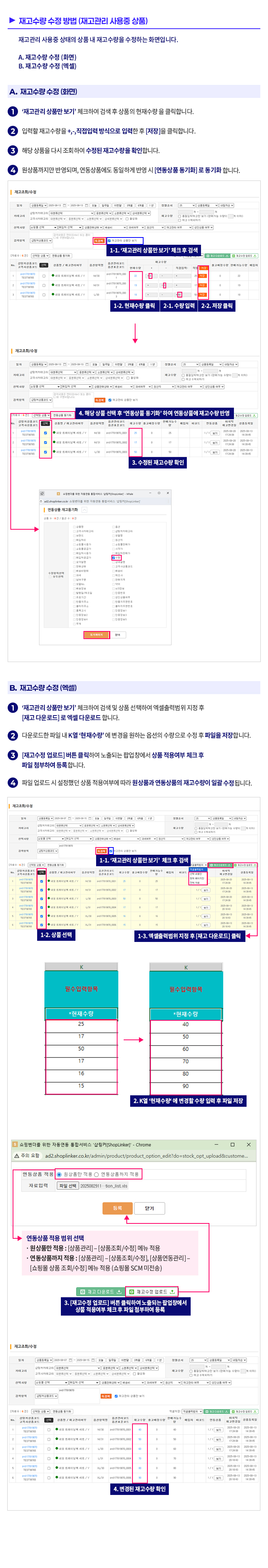Maximize the upload popup Chrome window
Viewport: 268px width, 1568px height.
click(x=232, y=1144)
